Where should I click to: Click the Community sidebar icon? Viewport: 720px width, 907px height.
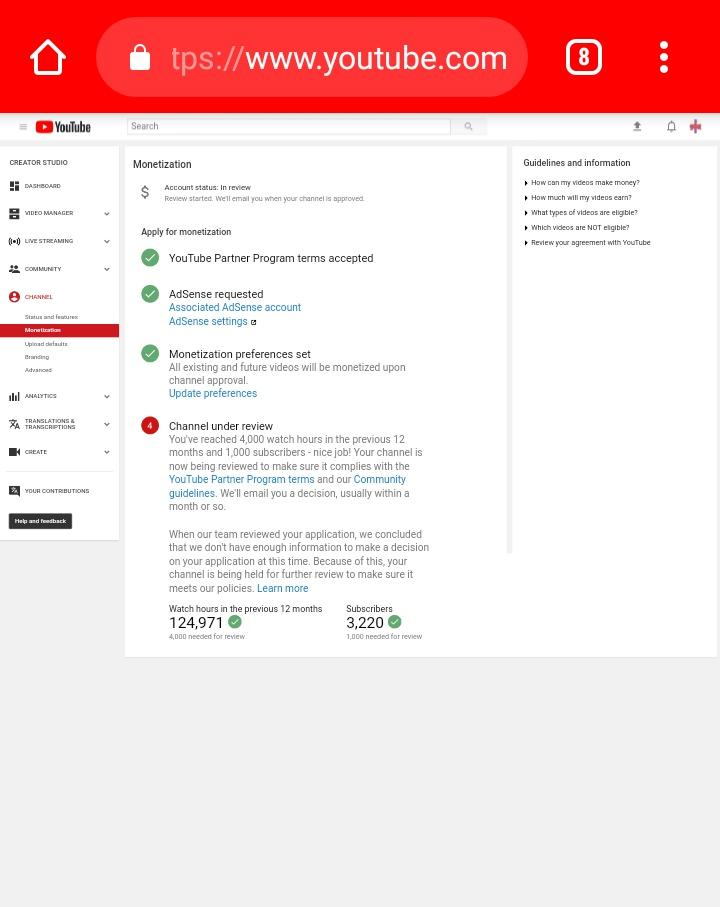[14, 269]
